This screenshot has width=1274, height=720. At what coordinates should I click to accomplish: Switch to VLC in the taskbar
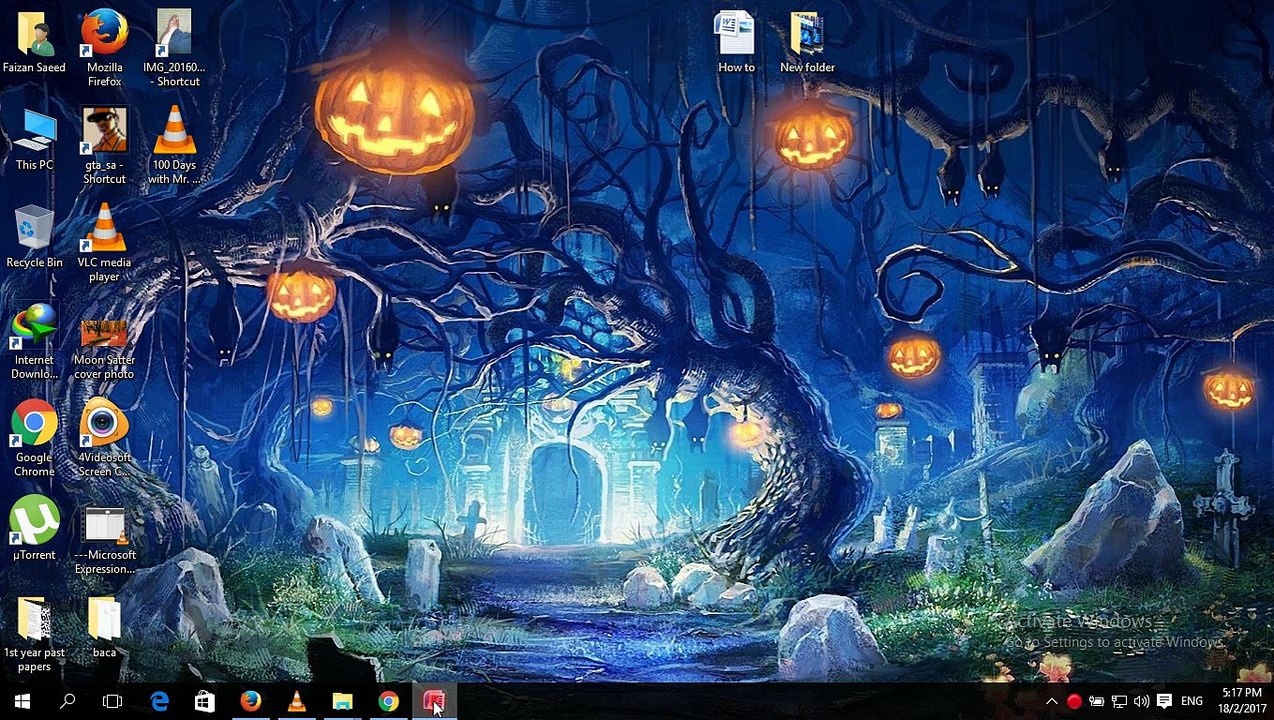(296, 702)
